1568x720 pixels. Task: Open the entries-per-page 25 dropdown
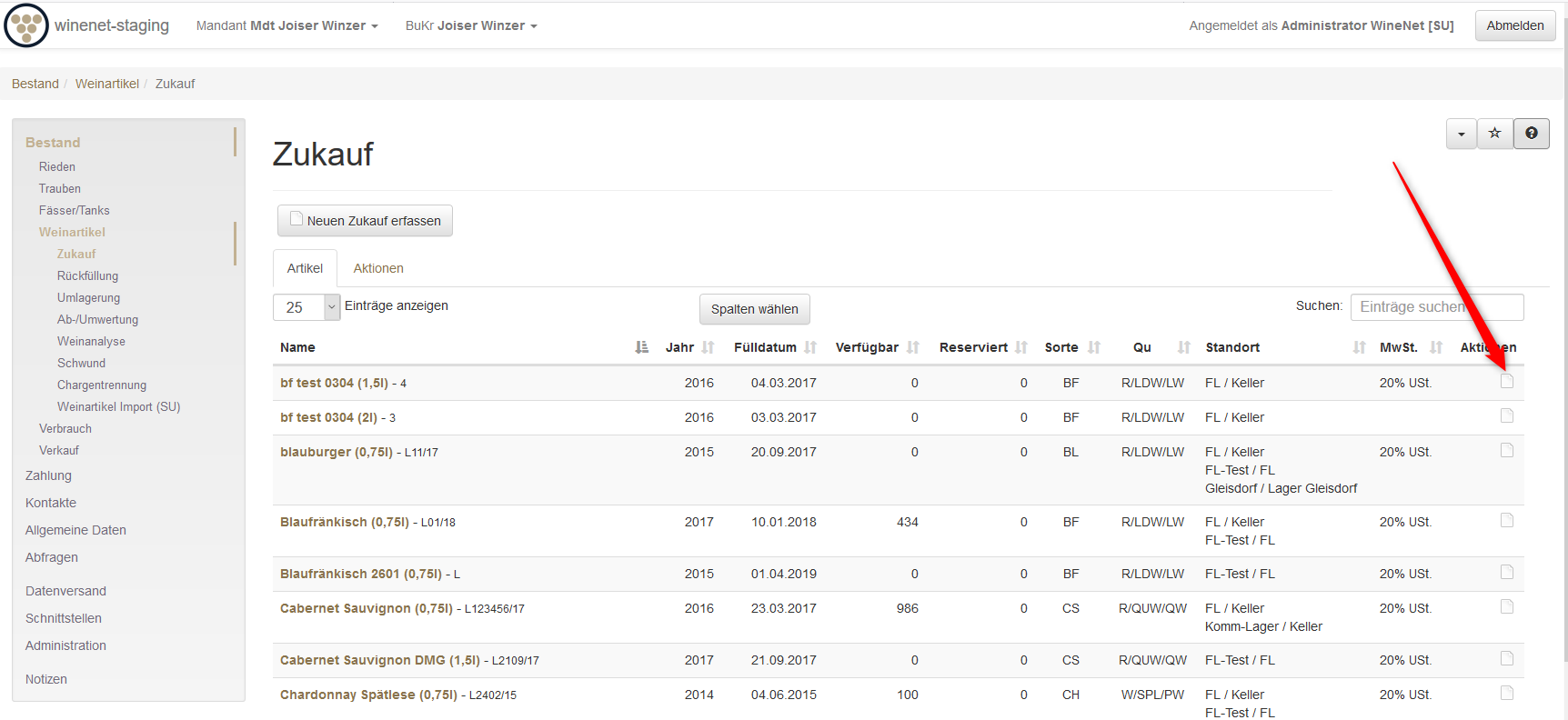pyautogui.click(x=307, y=307)
